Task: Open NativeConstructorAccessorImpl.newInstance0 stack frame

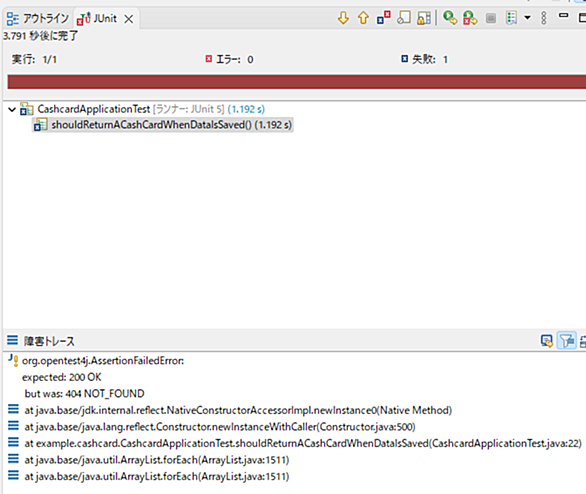Action: click(x=238, y=410)
